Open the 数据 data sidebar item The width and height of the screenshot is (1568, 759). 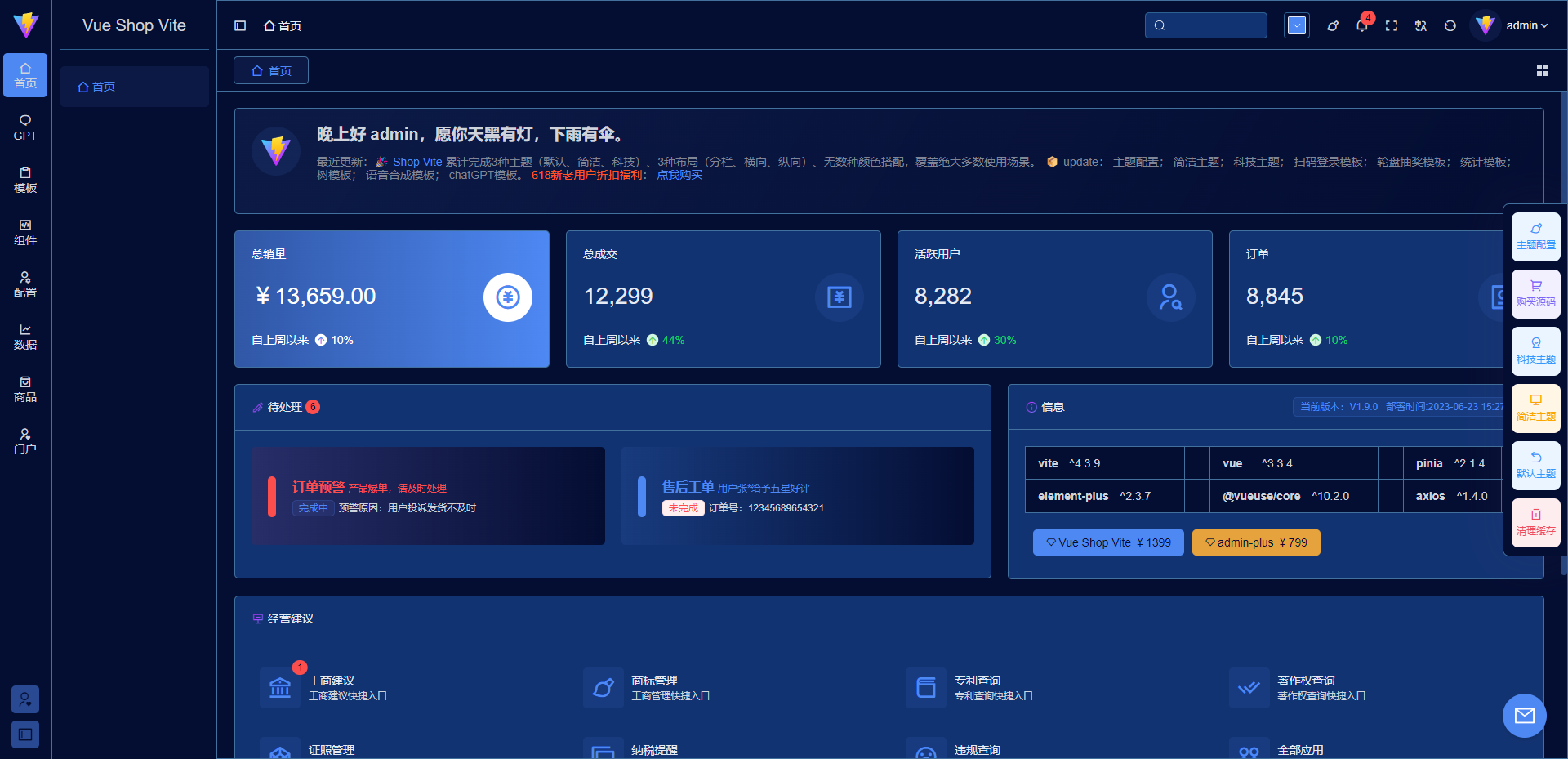(25, 337)
